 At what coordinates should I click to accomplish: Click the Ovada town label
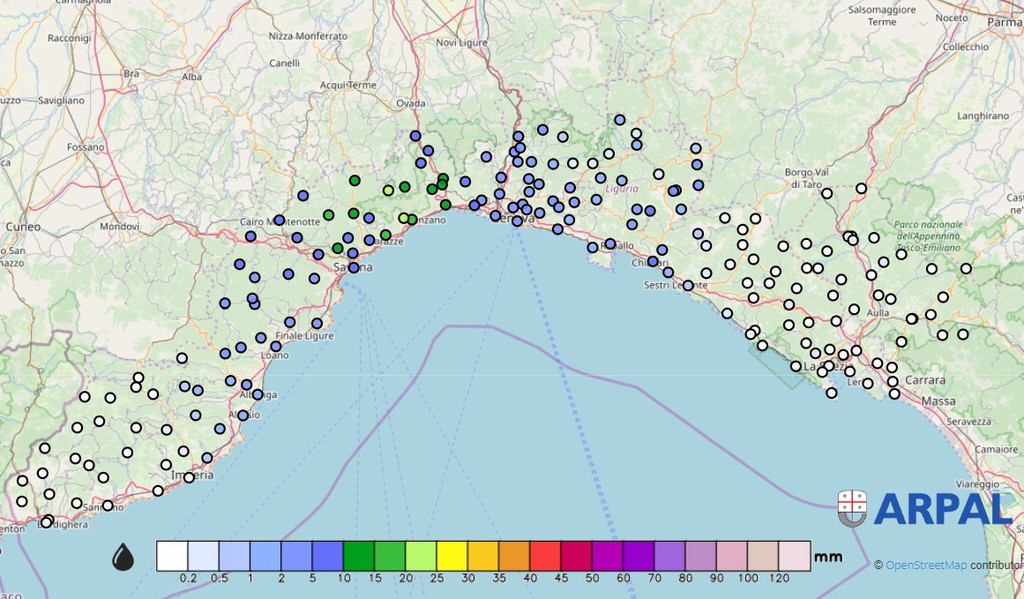click(x=411, y=103)
